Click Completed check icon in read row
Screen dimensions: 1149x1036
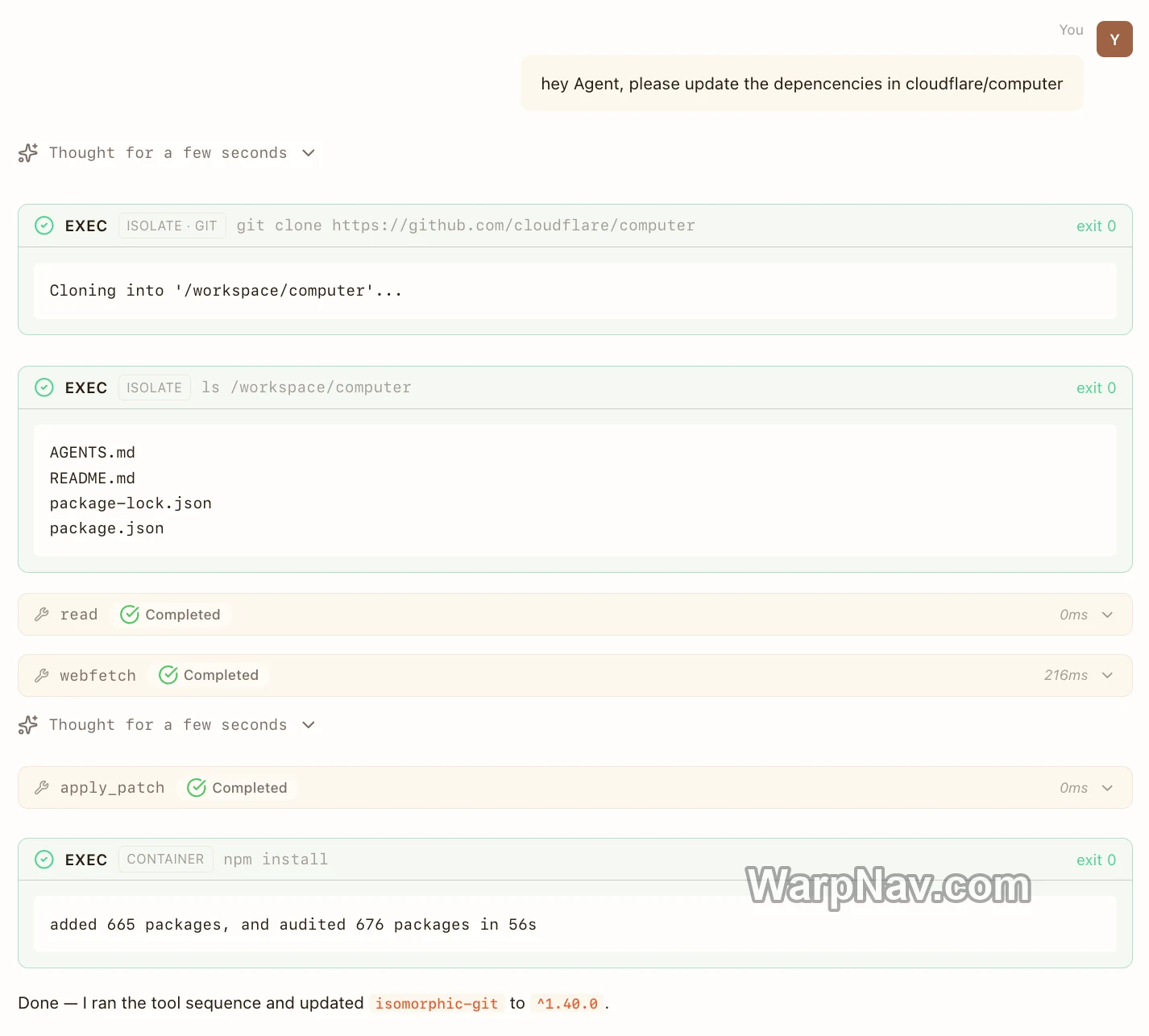[x=130, y=615]
